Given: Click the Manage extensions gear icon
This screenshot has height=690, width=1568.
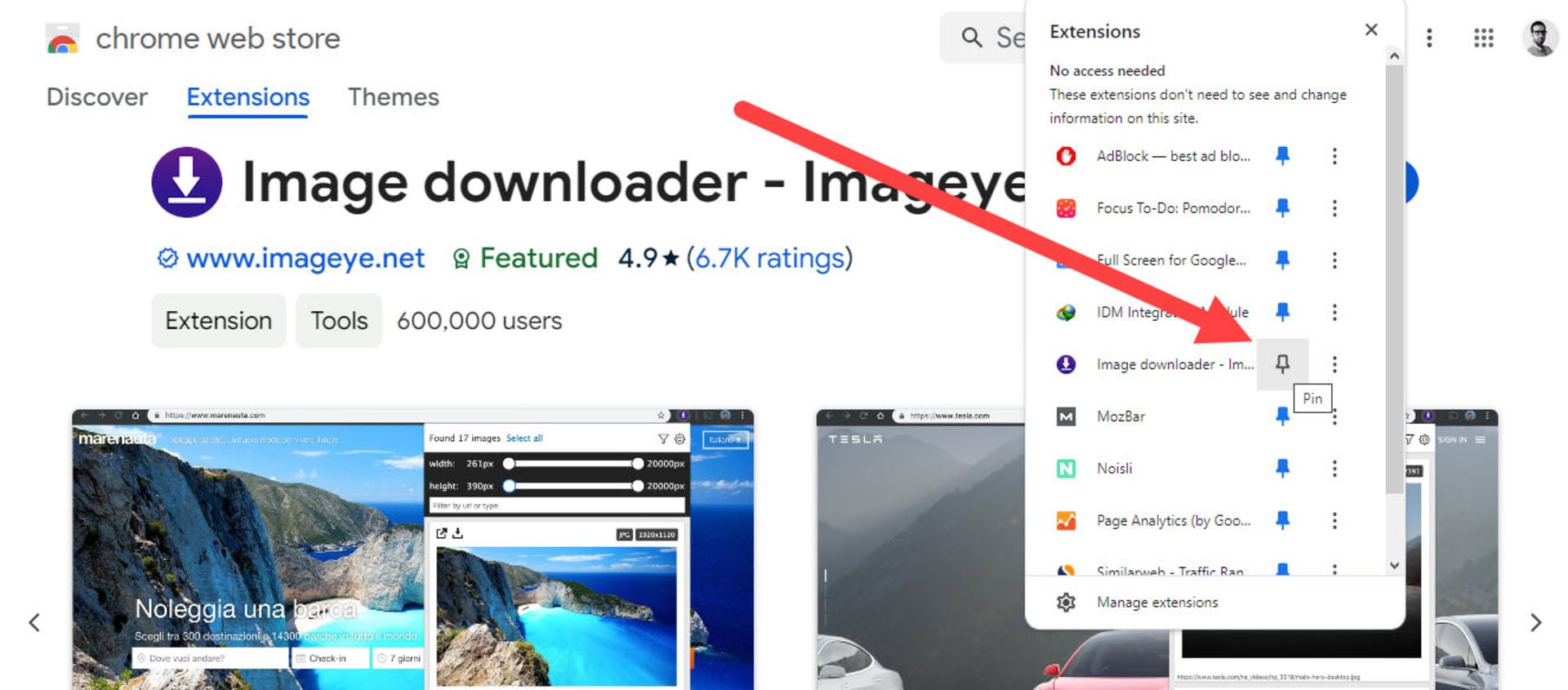Looking at the screenshot, I should click(1066, 603).
